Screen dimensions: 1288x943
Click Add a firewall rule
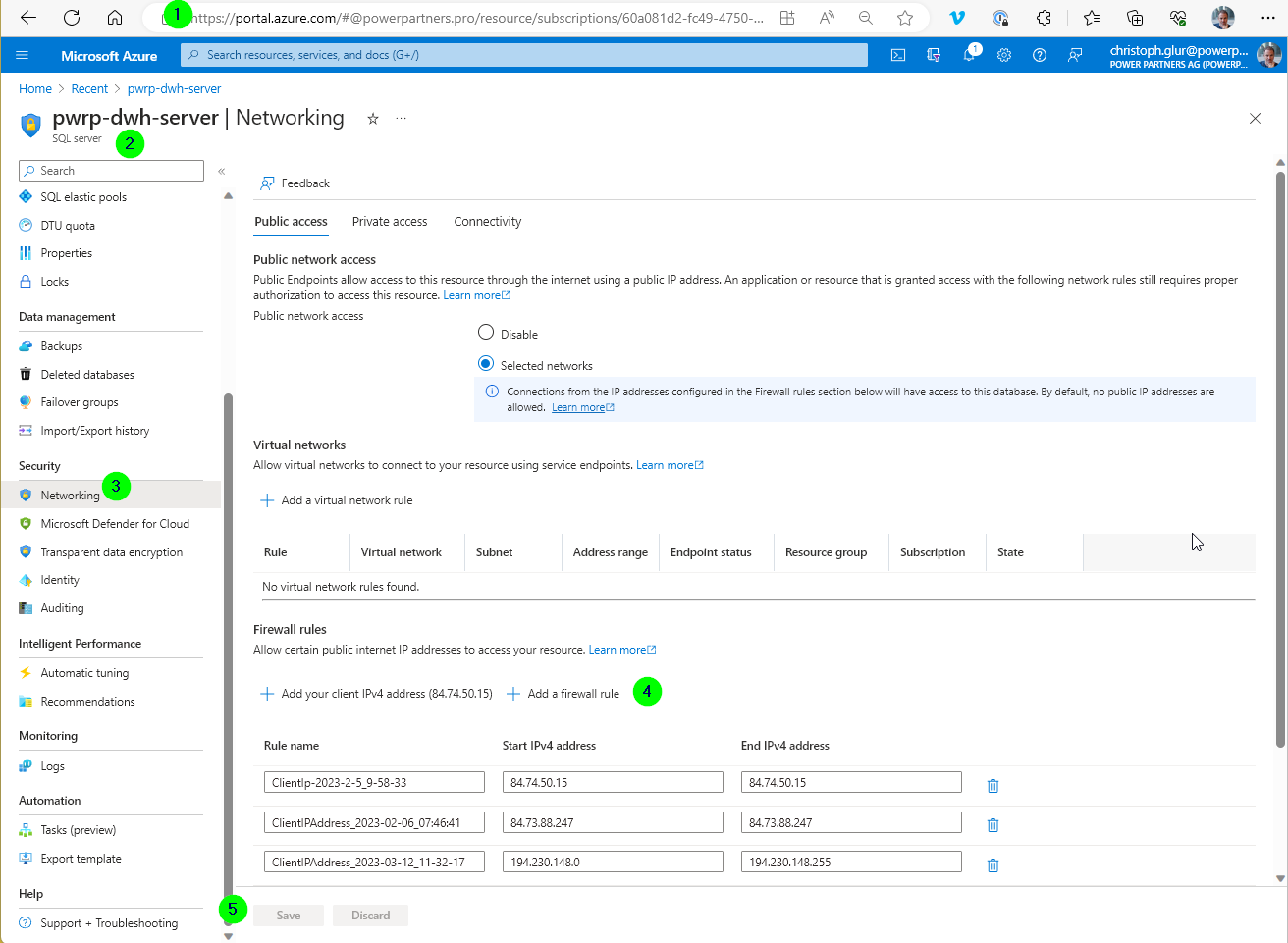tap(563, 694)
